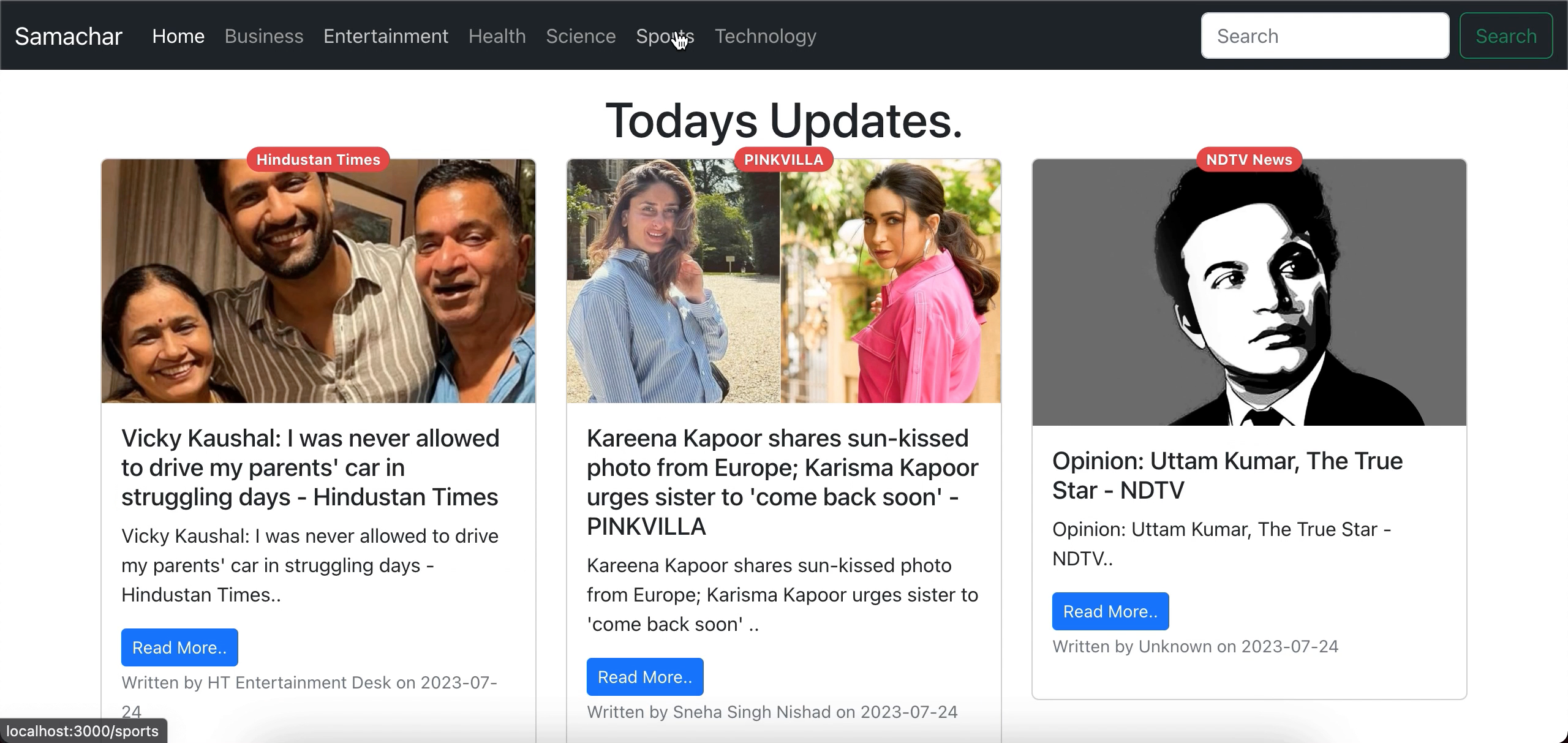1568x743 pixels.
Task: Click the Vicky Kaushal family photo
Action: (318, 281)
